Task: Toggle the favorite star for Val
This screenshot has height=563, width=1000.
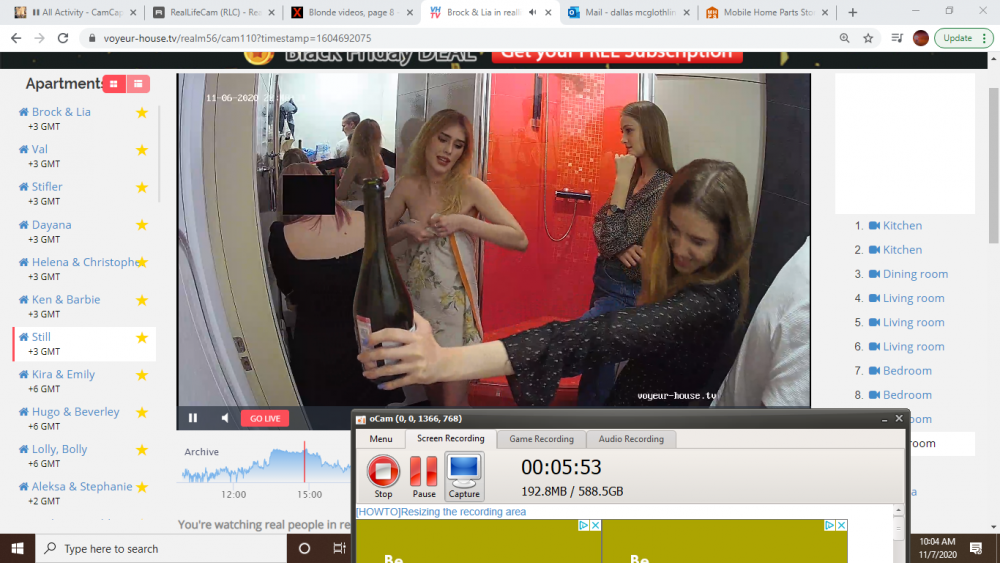Action: coord(142,150)
